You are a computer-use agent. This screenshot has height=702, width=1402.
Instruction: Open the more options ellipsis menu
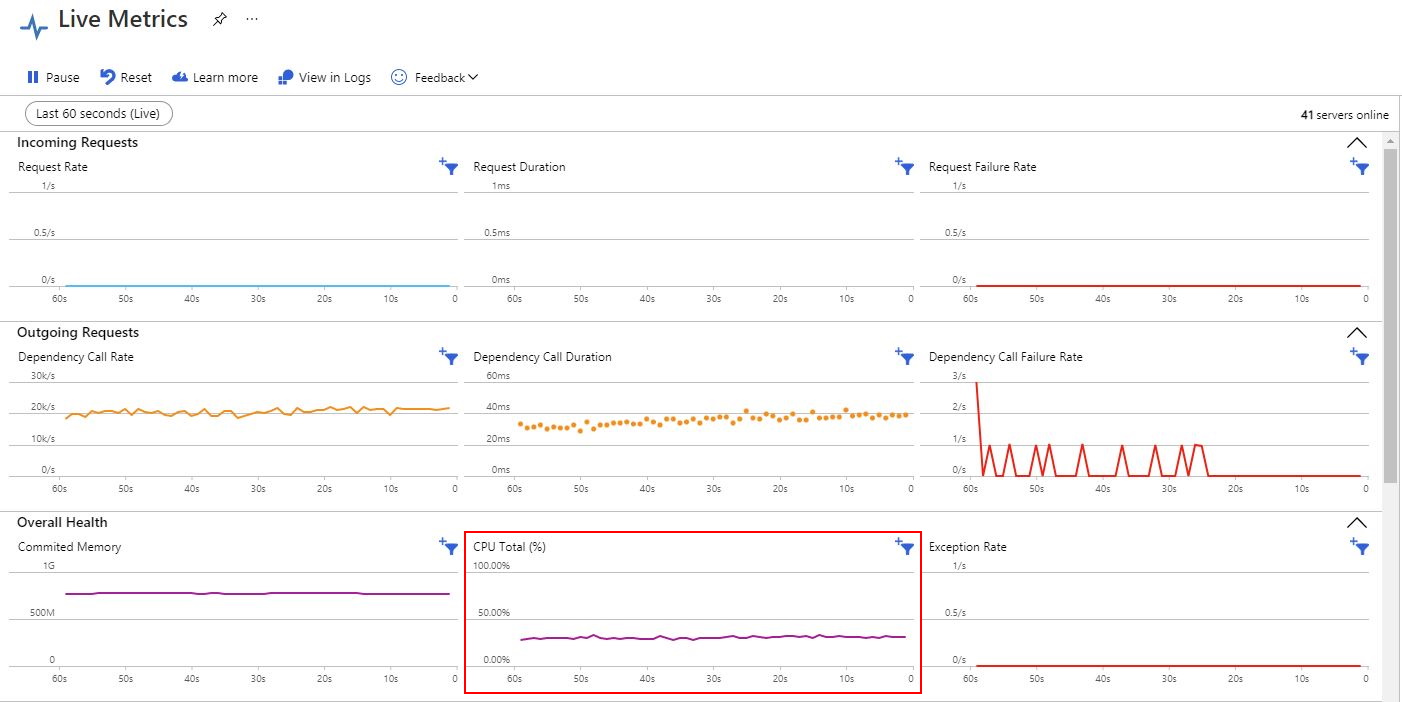[252, 19]
